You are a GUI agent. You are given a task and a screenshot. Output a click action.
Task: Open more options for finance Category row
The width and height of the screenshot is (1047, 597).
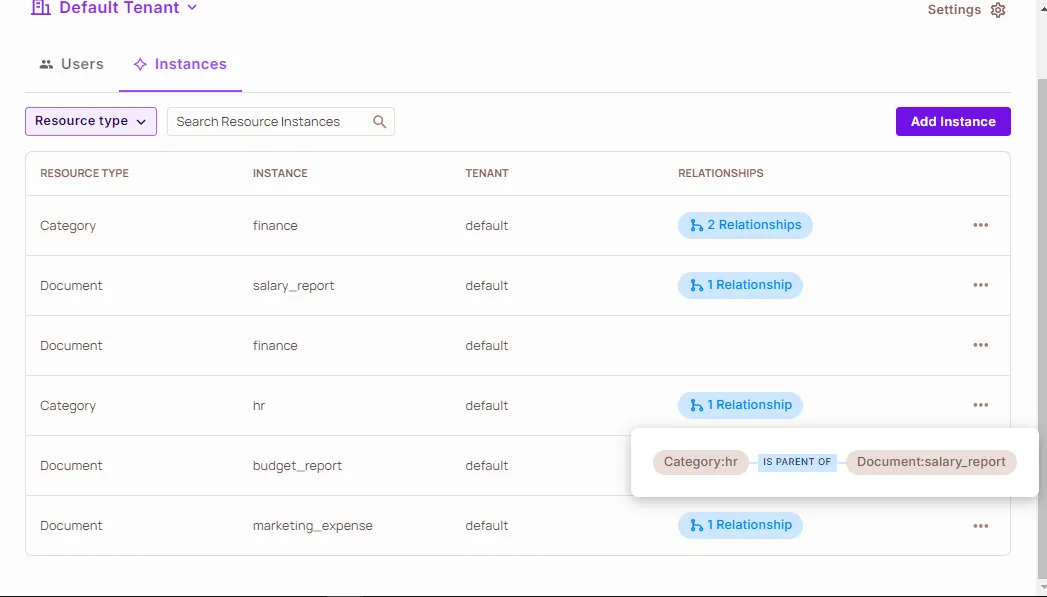(980, 225)
